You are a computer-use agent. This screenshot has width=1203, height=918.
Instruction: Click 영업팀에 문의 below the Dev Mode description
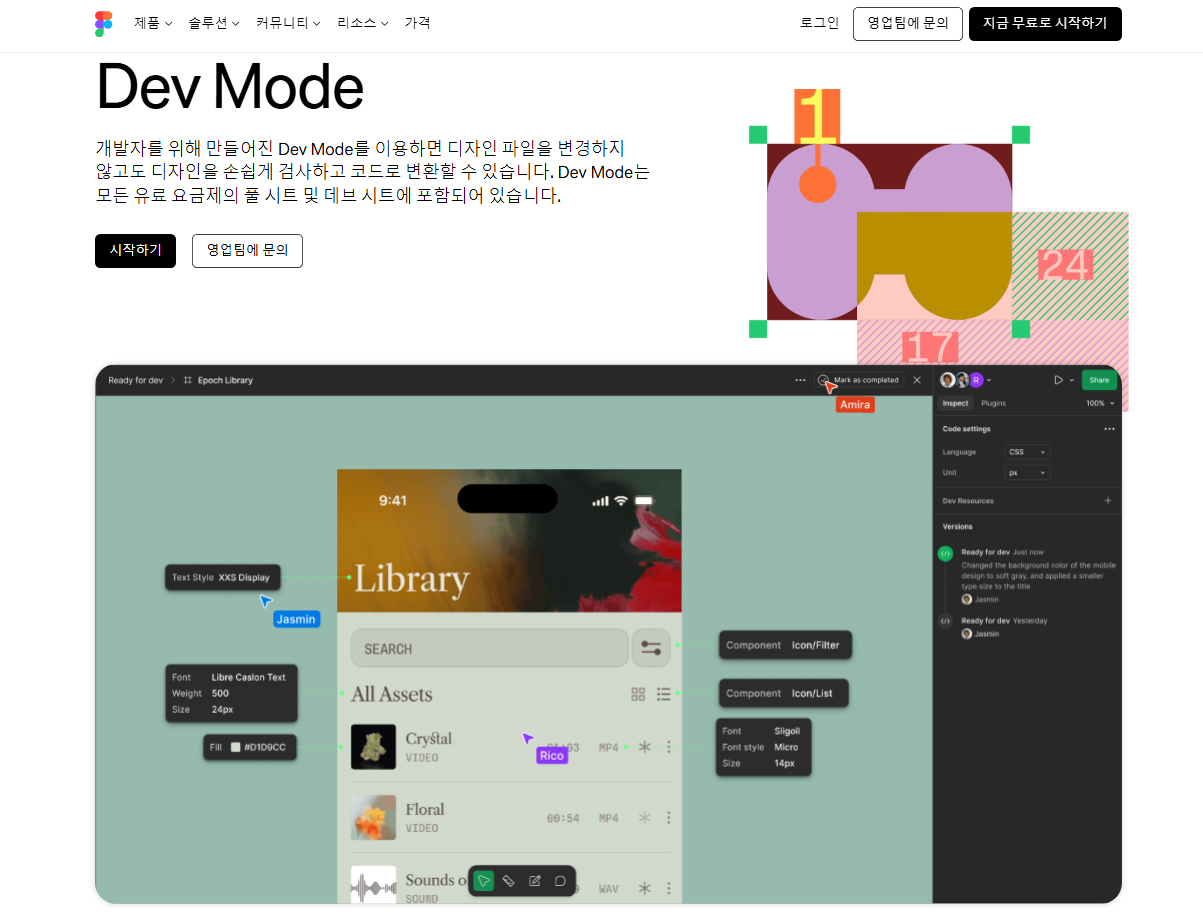click(x=247, y=251)
